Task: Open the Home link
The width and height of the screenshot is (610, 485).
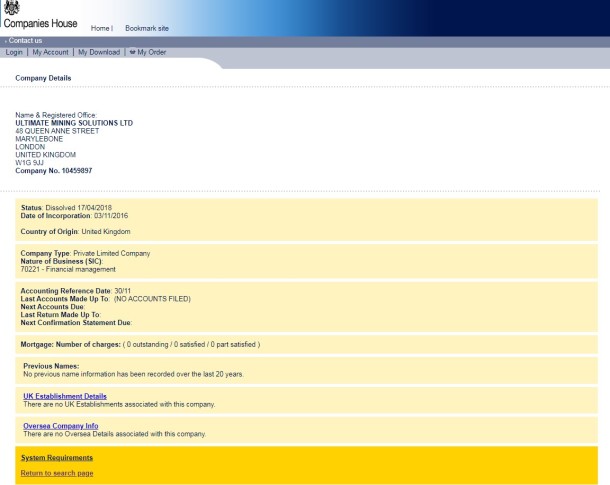Action: pos(100,28)
